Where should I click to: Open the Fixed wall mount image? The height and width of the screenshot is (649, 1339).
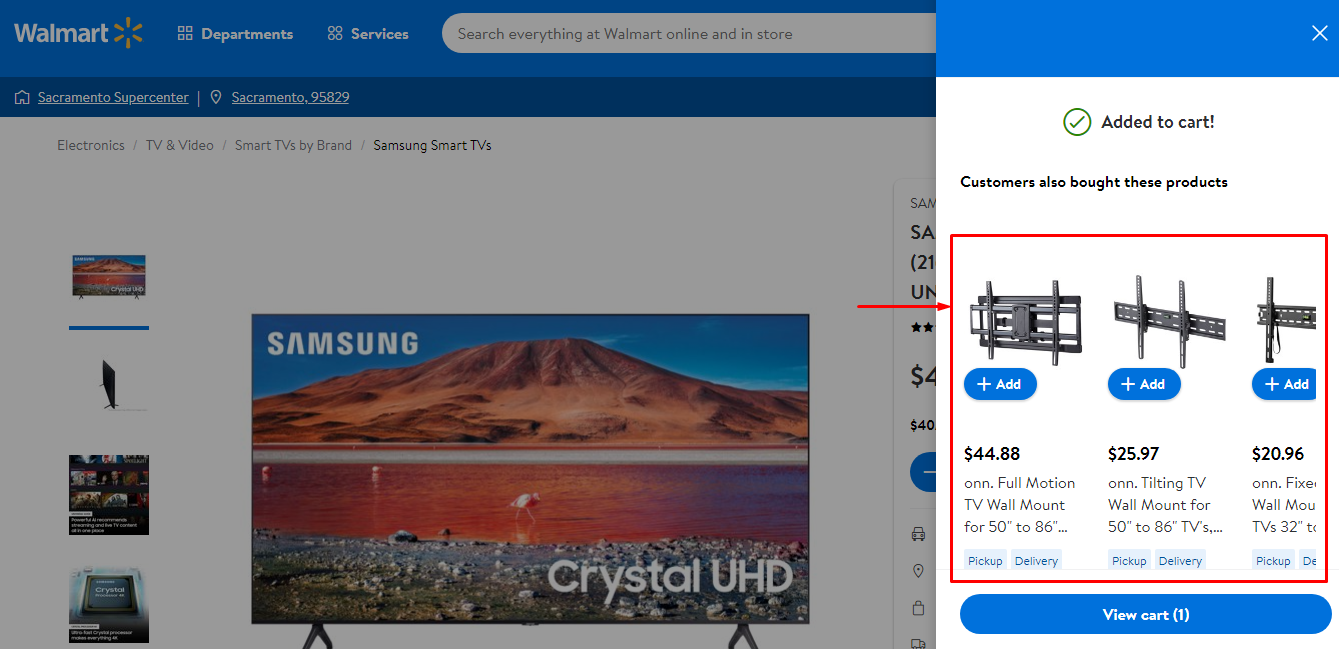[x=1284, y=320]
